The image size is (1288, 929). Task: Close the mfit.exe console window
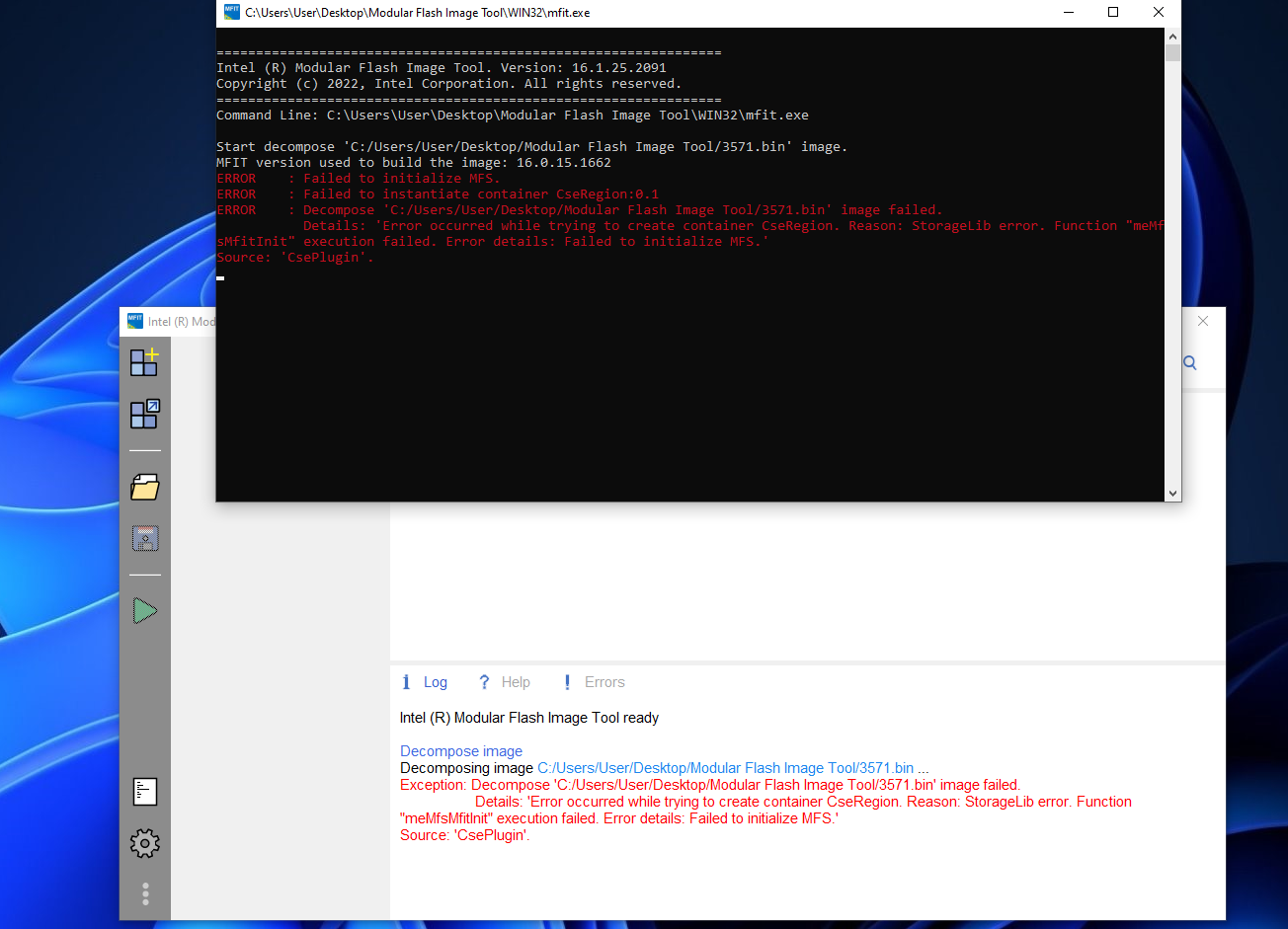coord(1159,13)
